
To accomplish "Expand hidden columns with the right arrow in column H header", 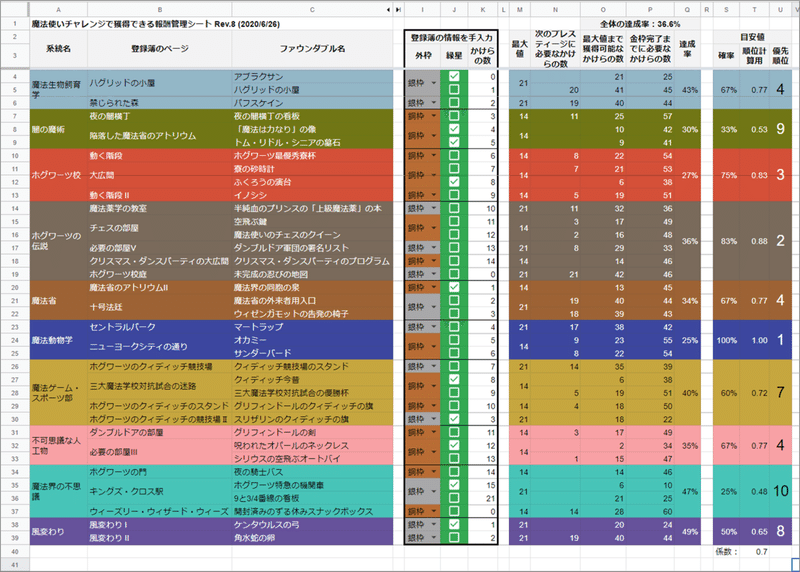I will 398,10.
